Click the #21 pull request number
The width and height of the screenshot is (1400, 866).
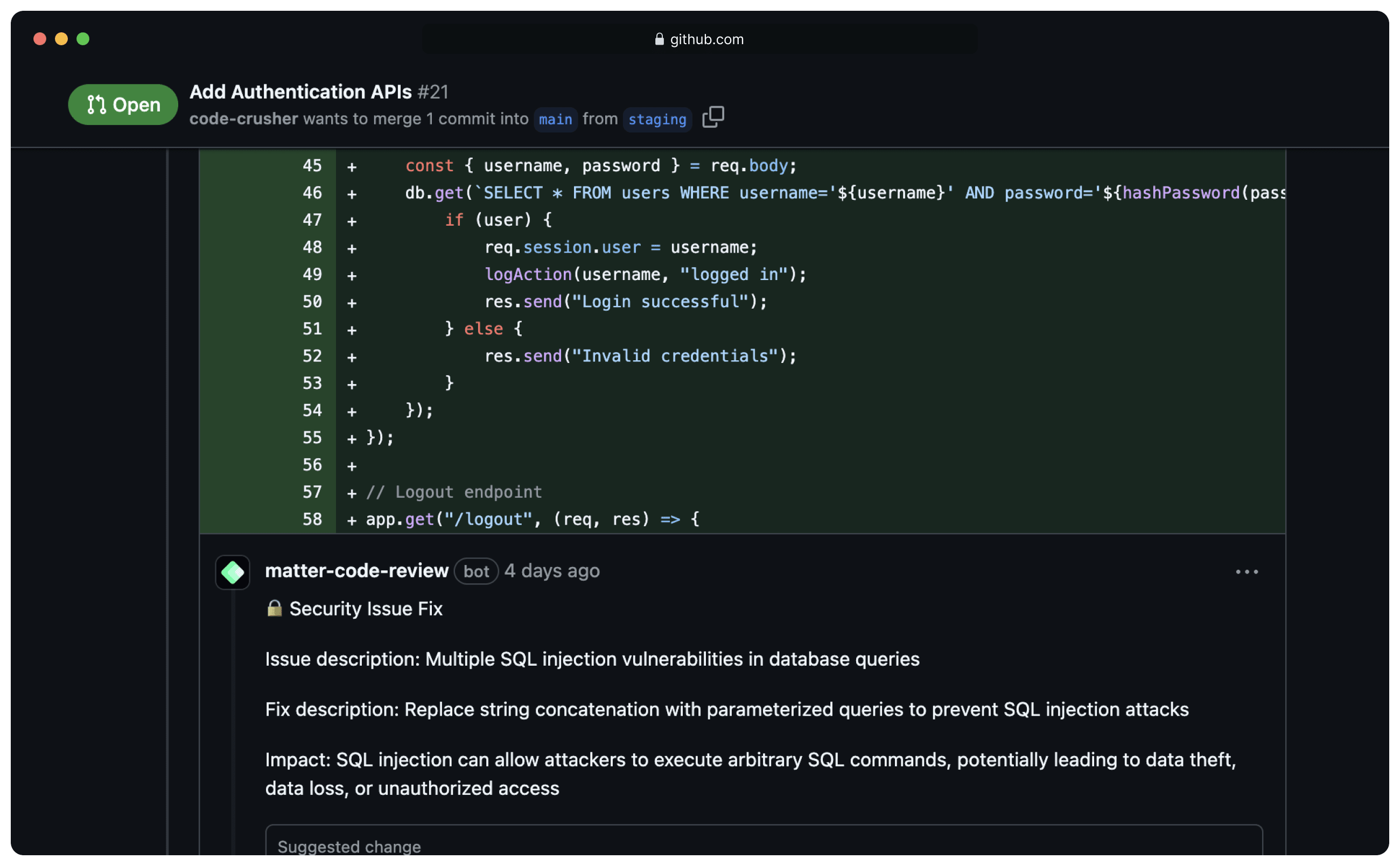(433, 92)
